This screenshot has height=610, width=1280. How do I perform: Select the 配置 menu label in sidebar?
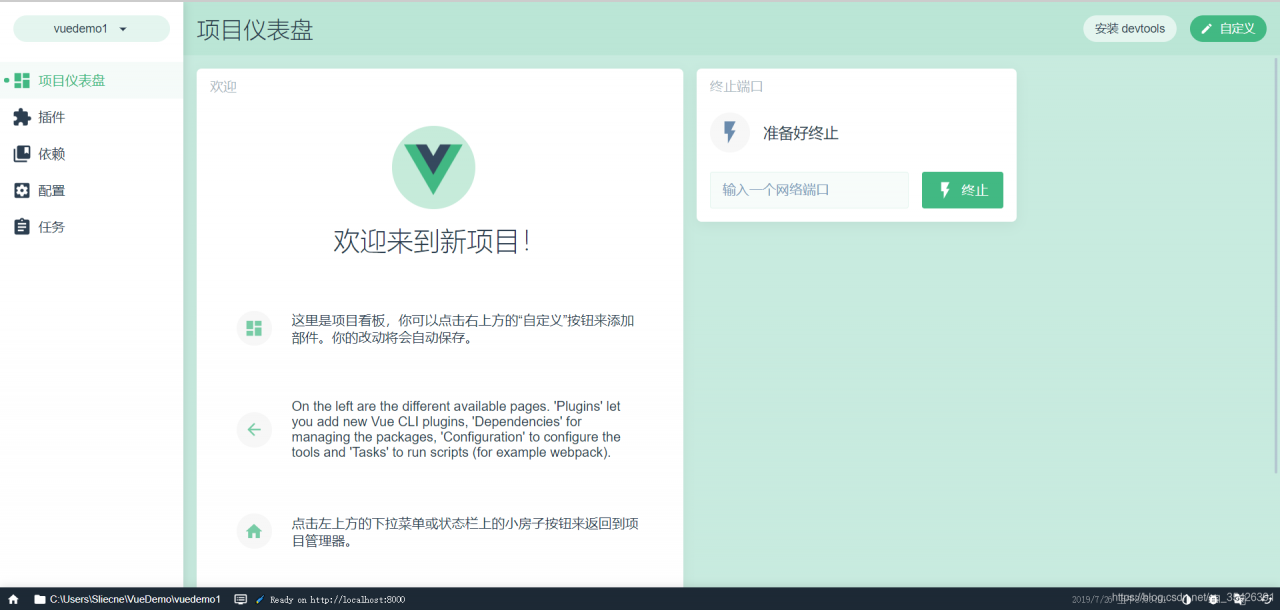(51, 190)
